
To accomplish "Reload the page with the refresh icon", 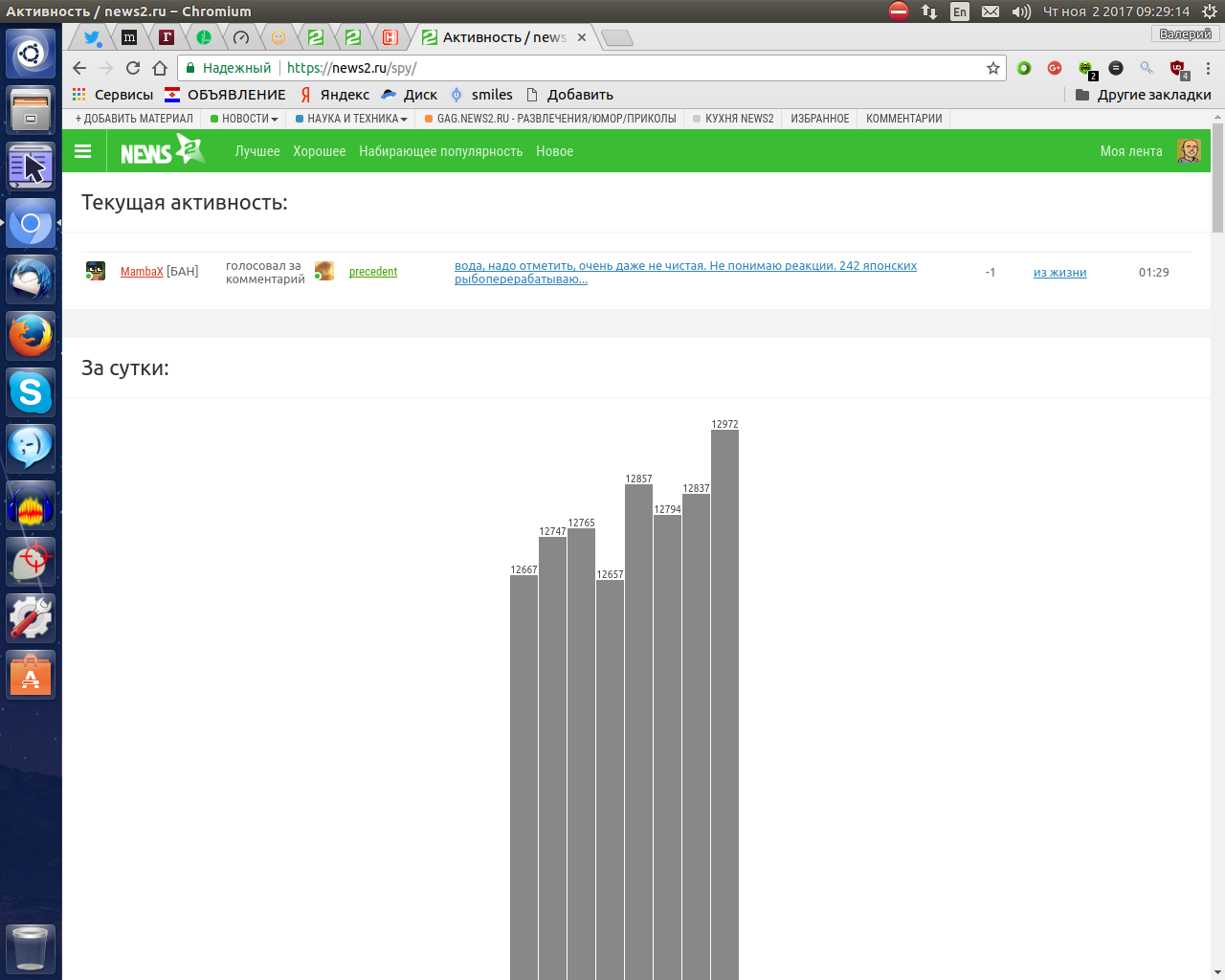I will click(133, 68).
